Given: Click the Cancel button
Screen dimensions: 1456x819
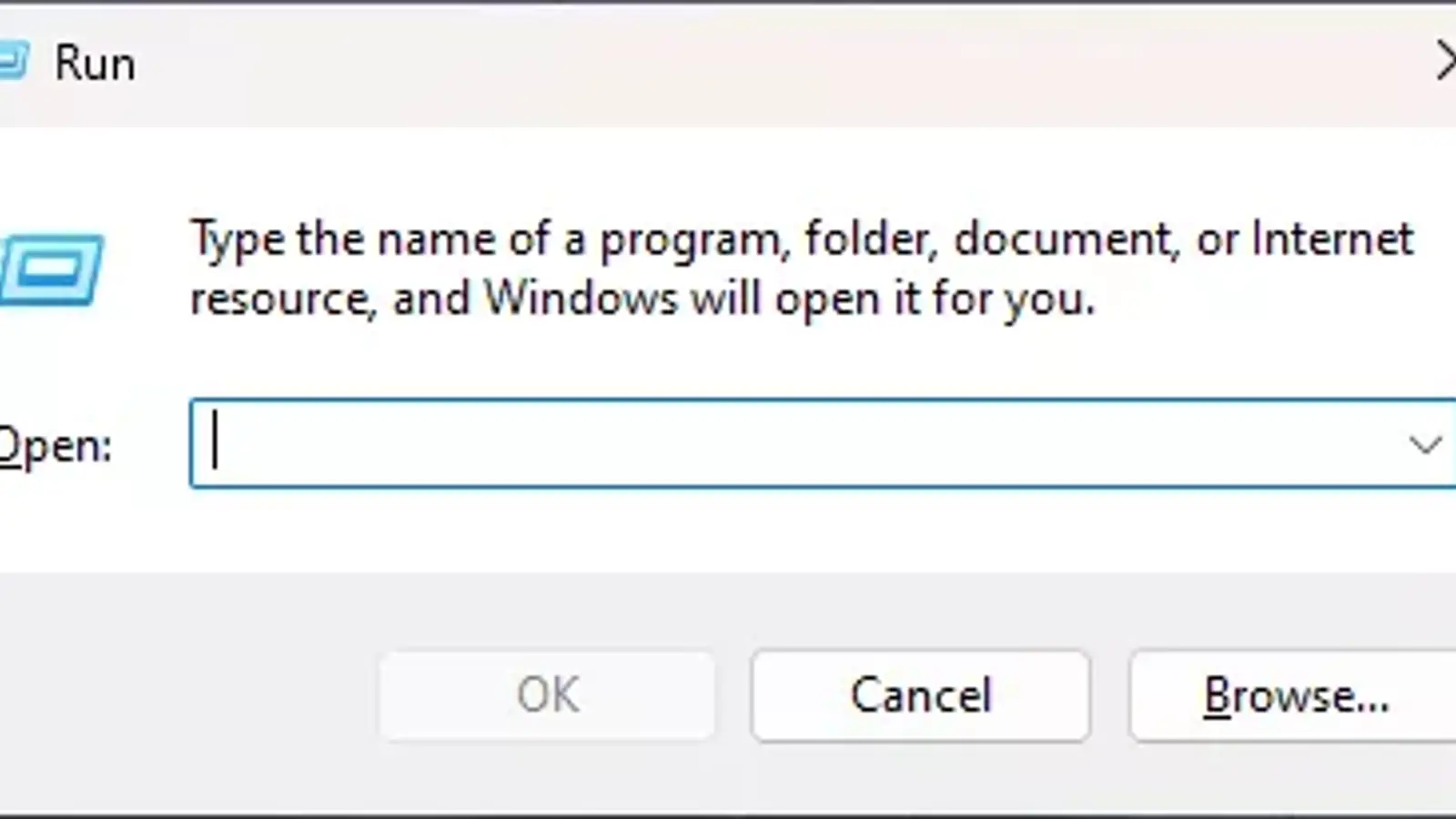Looking at the screenshot, I should (x=920, y=696).
